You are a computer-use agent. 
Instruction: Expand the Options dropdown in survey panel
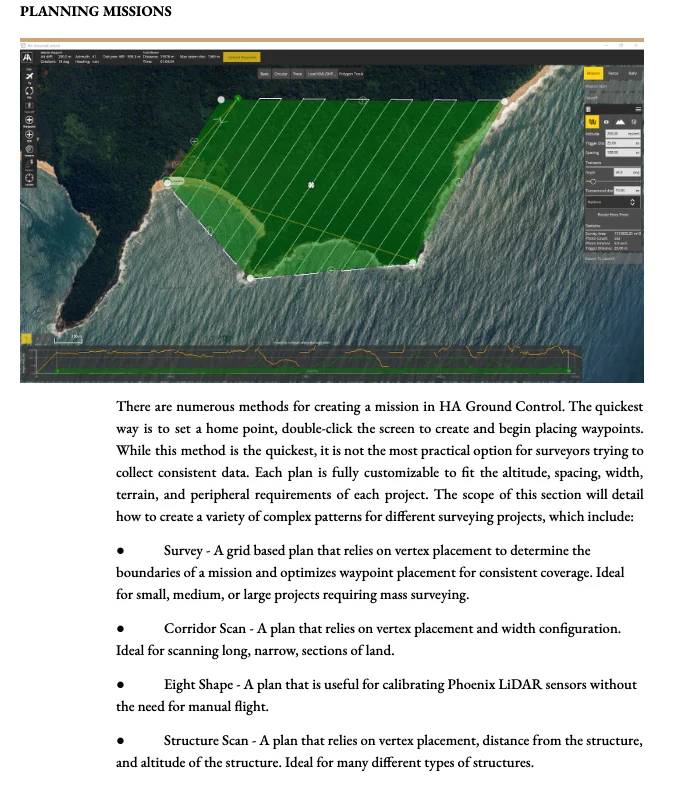coord(613,202)
